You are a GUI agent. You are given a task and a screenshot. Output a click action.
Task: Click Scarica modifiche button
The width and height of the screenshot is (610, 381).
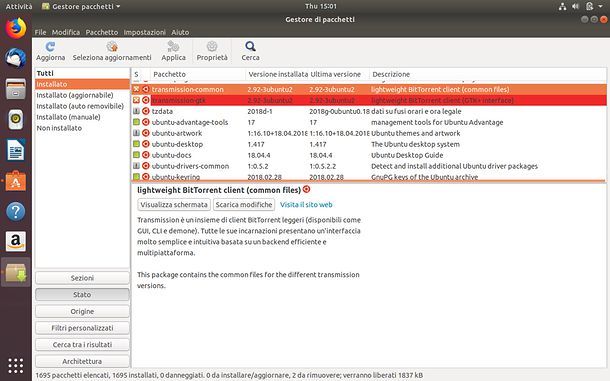coord(244,204)
